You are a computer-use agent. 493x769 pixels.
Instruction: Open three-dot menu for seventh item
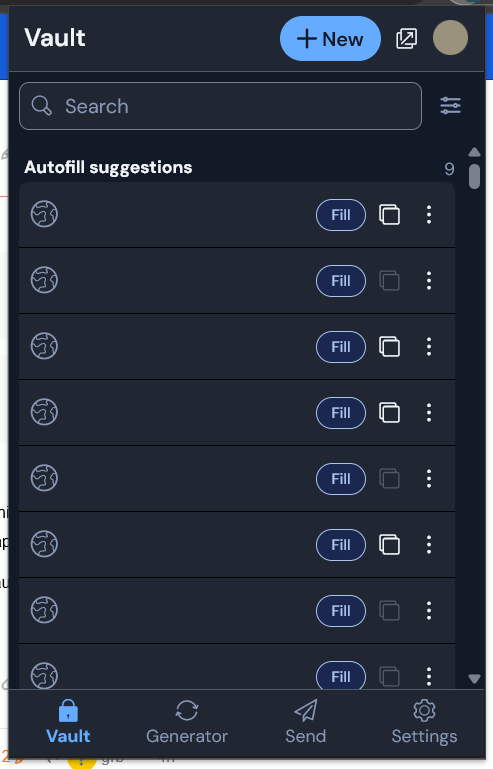pyautogui.click(x=429, y=611)
